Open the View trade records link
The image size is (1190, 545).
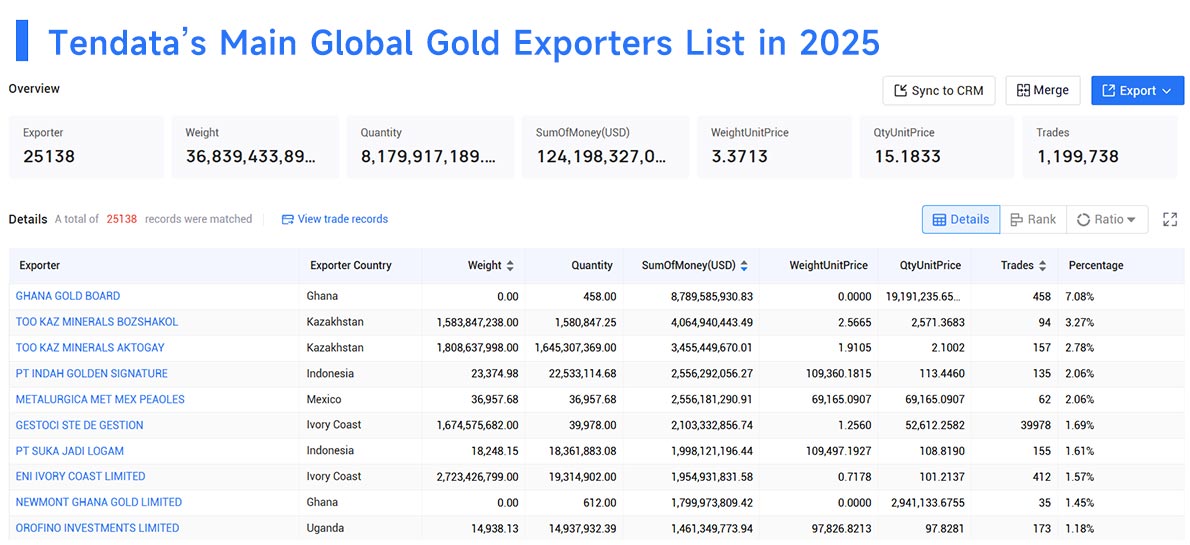pos(335,219)
